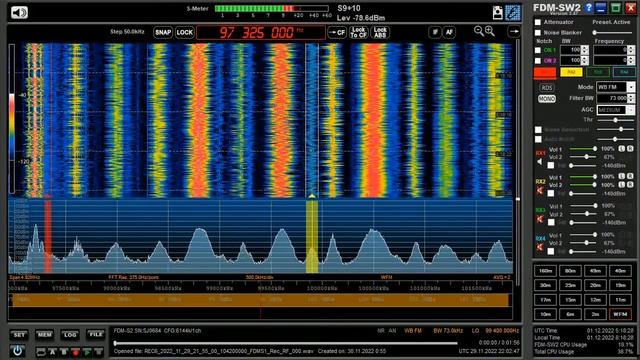Click the green play button
This screenshot has width=640, height=360.
87,352
